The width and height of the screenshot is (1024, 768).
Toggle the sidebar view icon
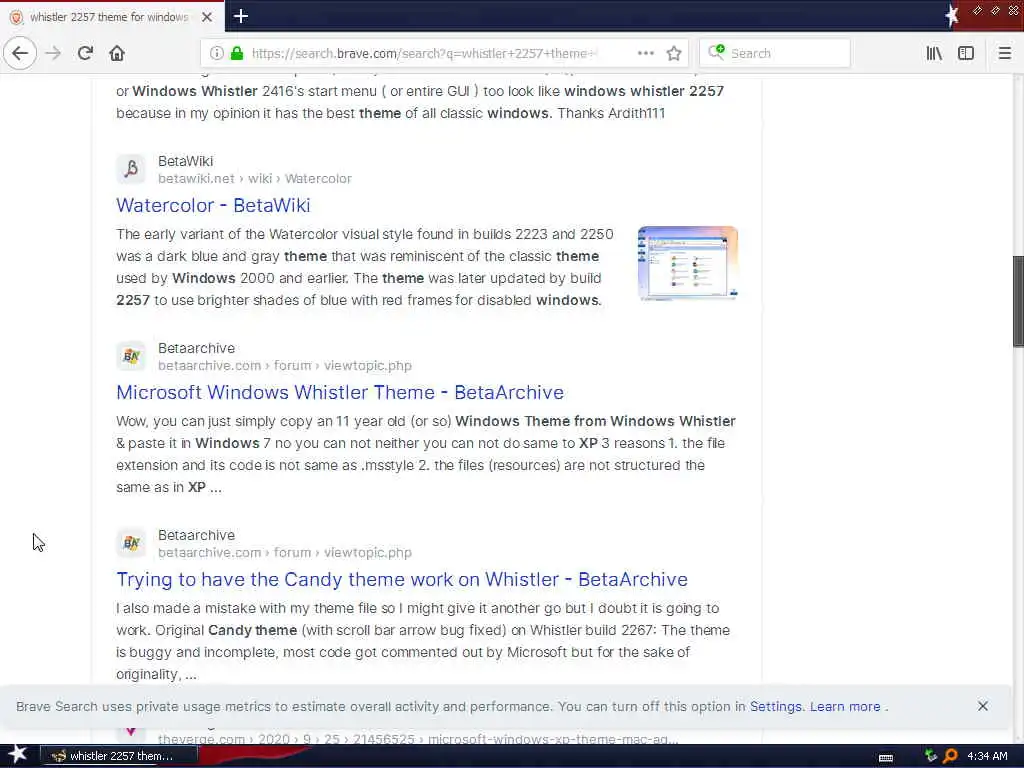coord(966,53)
